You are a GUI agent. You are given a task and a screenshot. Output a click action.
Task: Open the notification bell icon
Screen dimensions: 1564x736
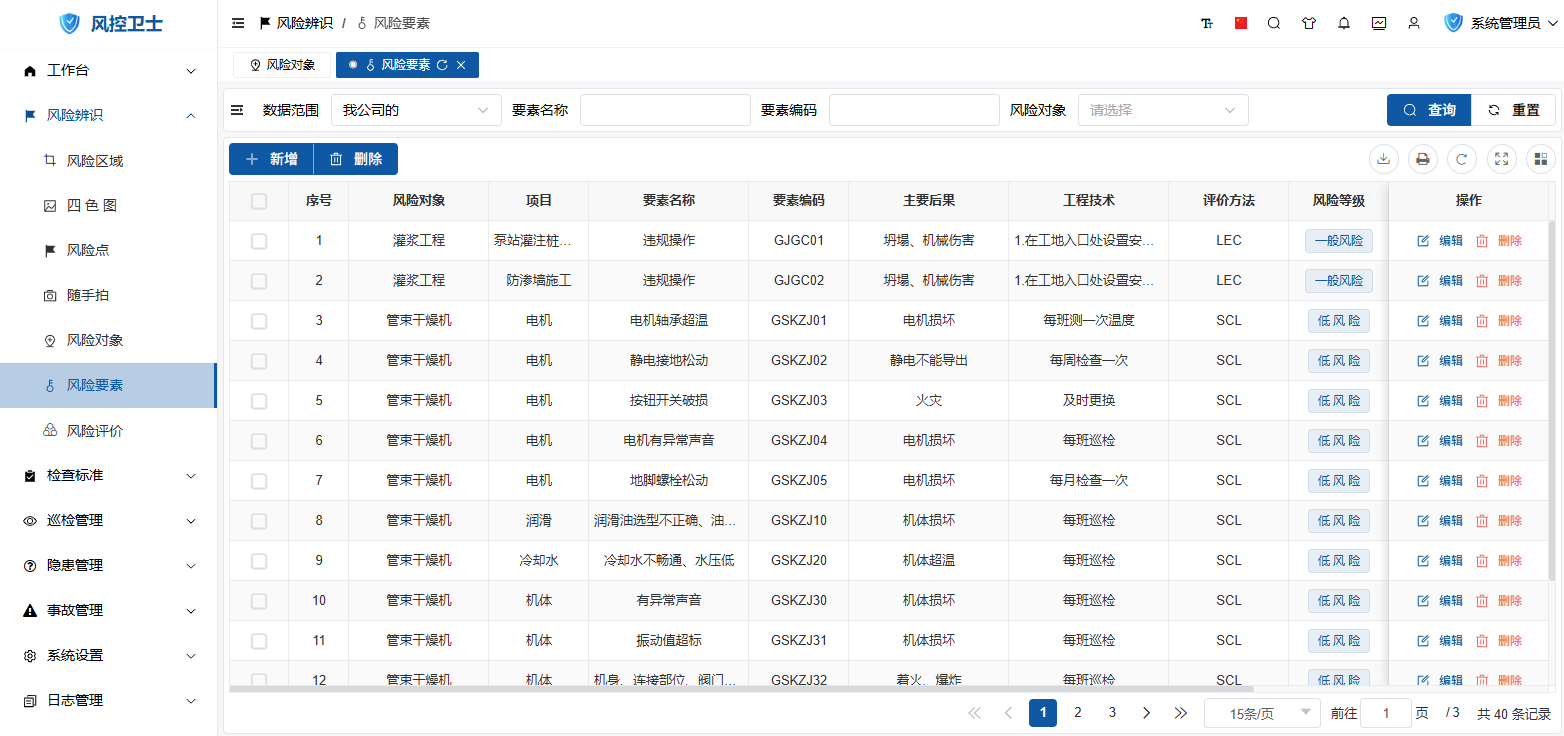(1344, 23)
